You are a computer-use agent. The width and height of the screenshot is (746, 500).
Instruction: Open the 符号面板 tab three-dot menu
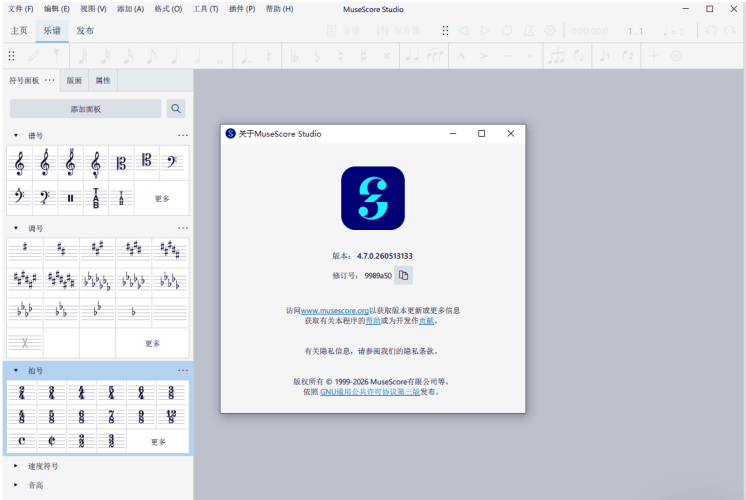tap(50, 80)
